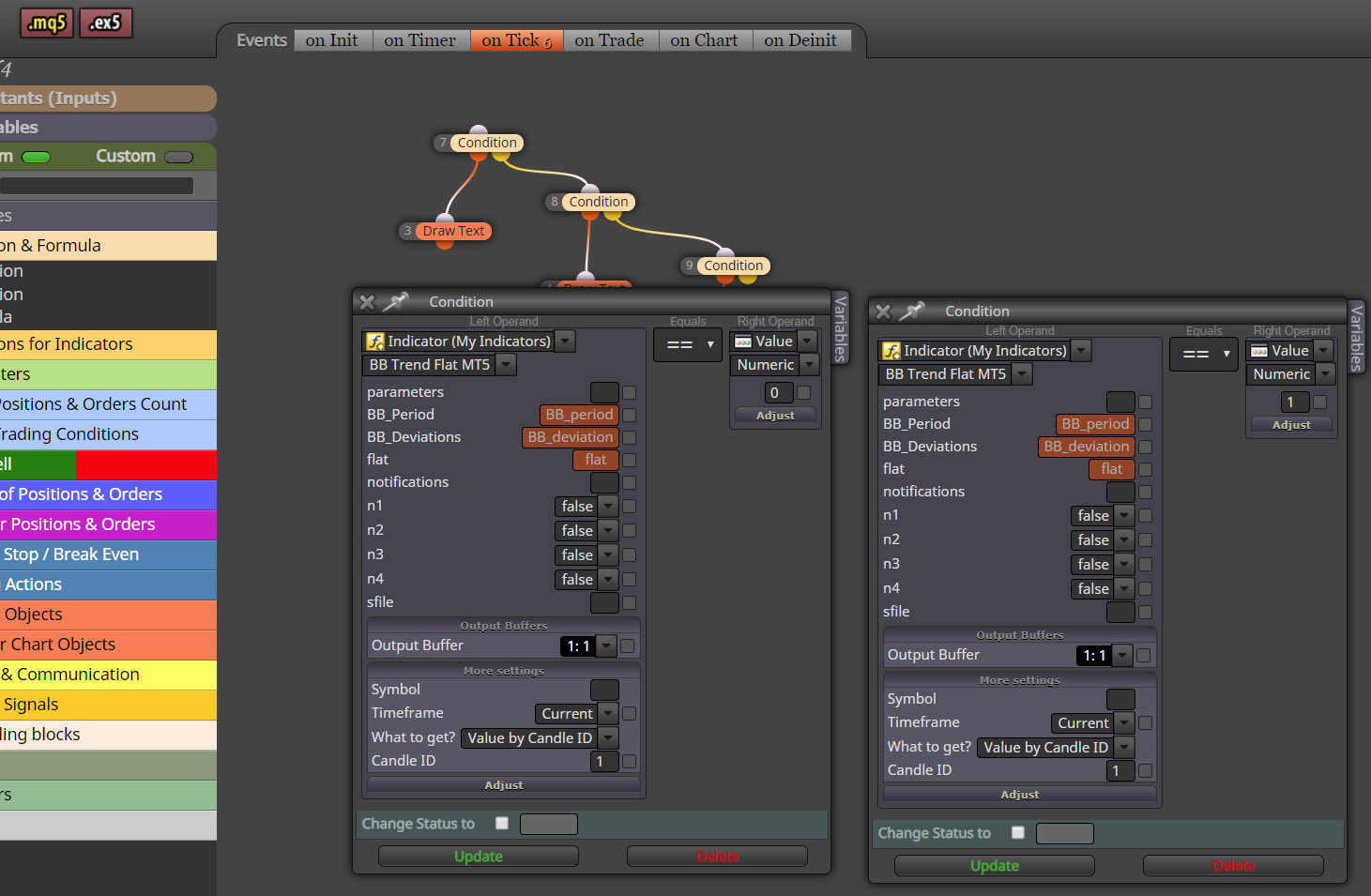Open Variables side tab of right panel
This screenshot has height=896, width=1371.
tap(1356, 337)
